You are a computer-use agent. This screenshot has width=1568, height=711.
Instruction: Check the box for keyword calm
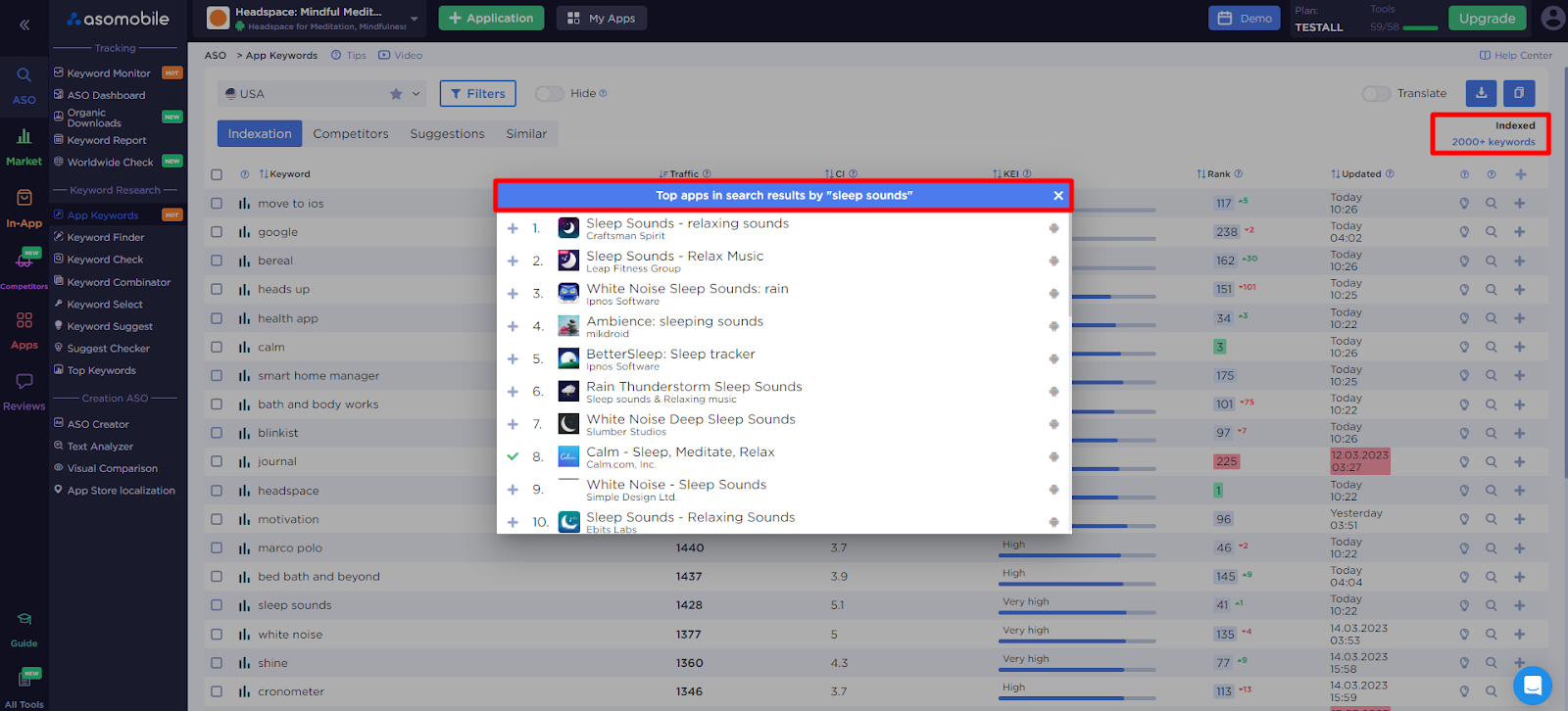click(x=217, y=347)
